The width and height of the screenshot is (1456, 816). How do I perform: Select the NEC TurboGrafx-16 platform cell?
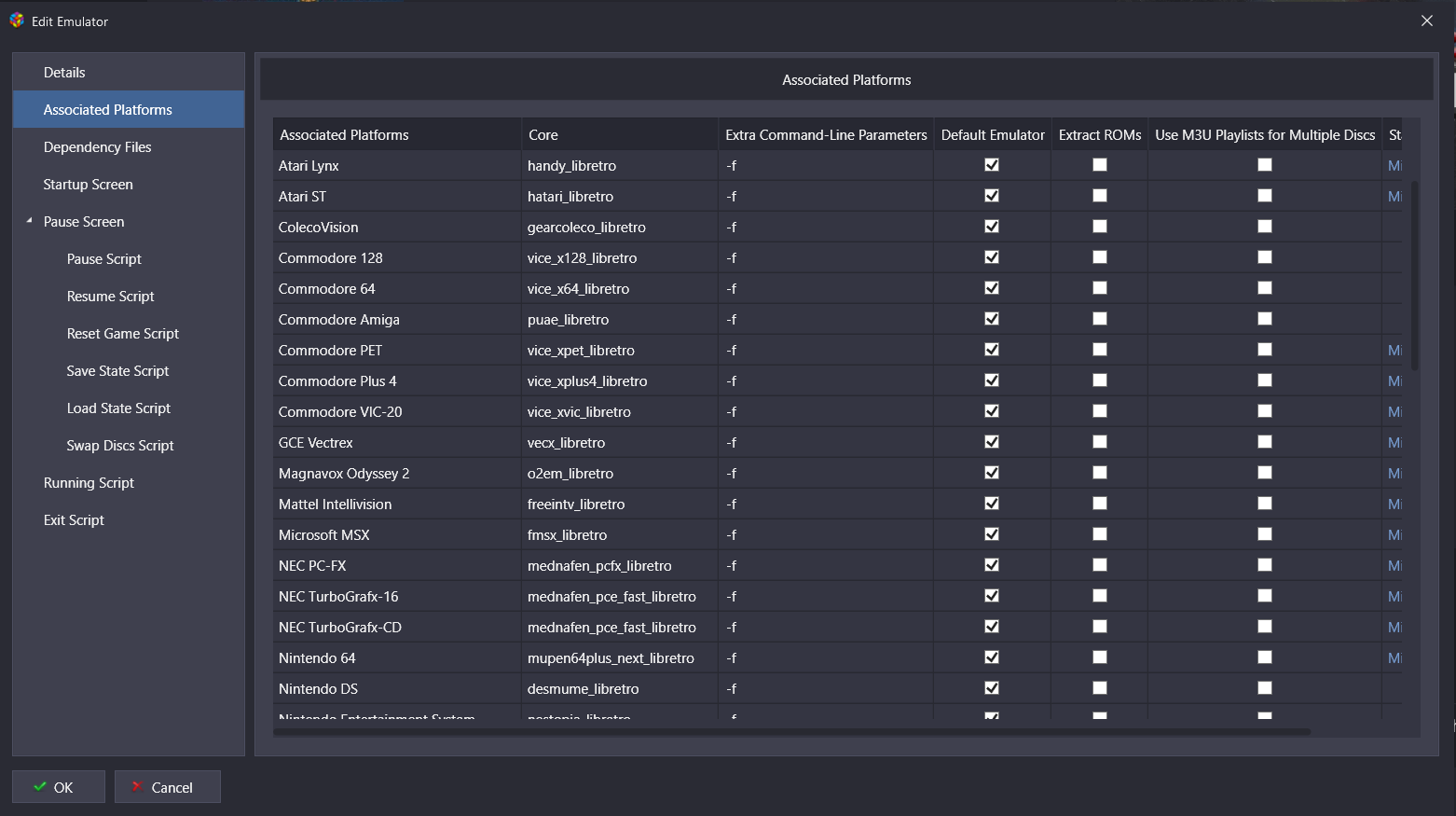(x=397, y=597)
